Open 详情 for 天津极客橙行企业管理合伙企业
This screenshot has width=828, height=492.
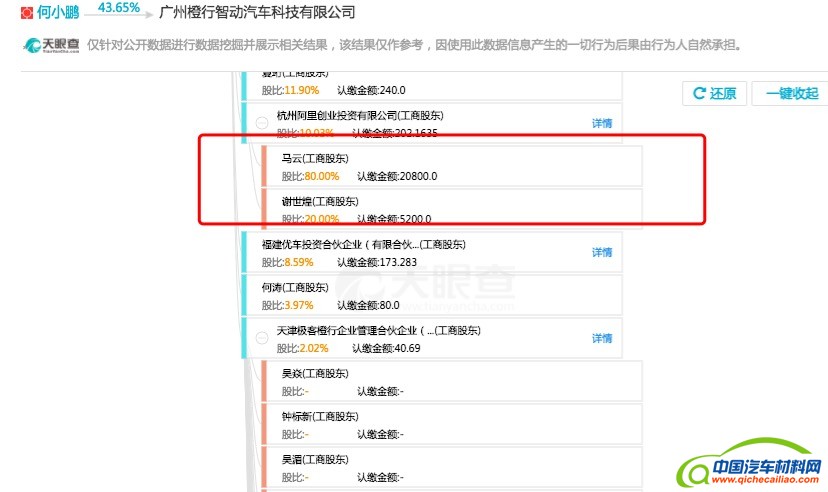click(x=601, y=338)
